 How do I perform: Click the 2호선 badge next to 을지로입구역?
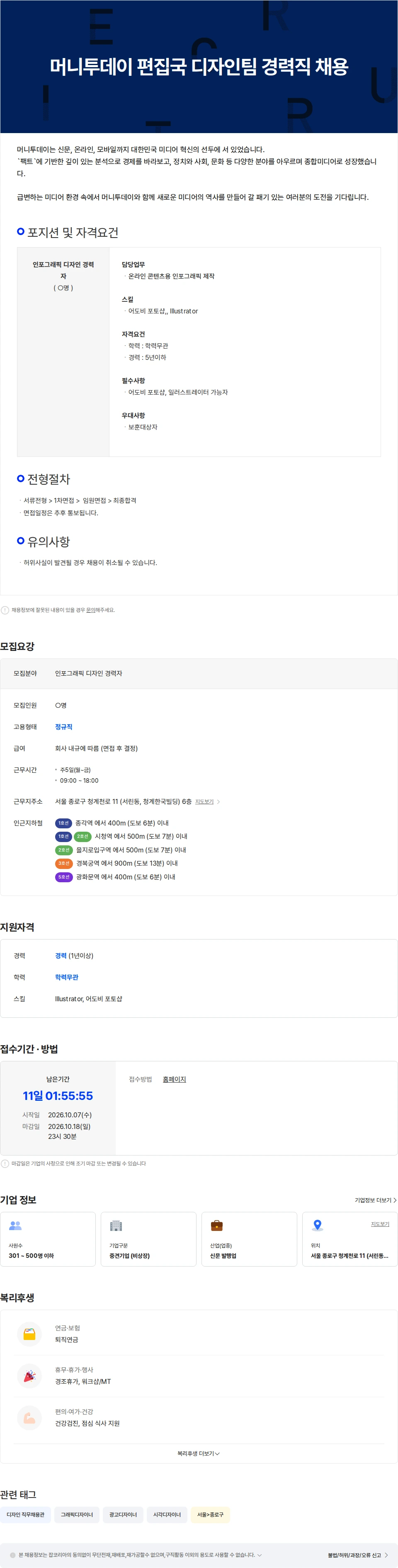coord(64,850)
